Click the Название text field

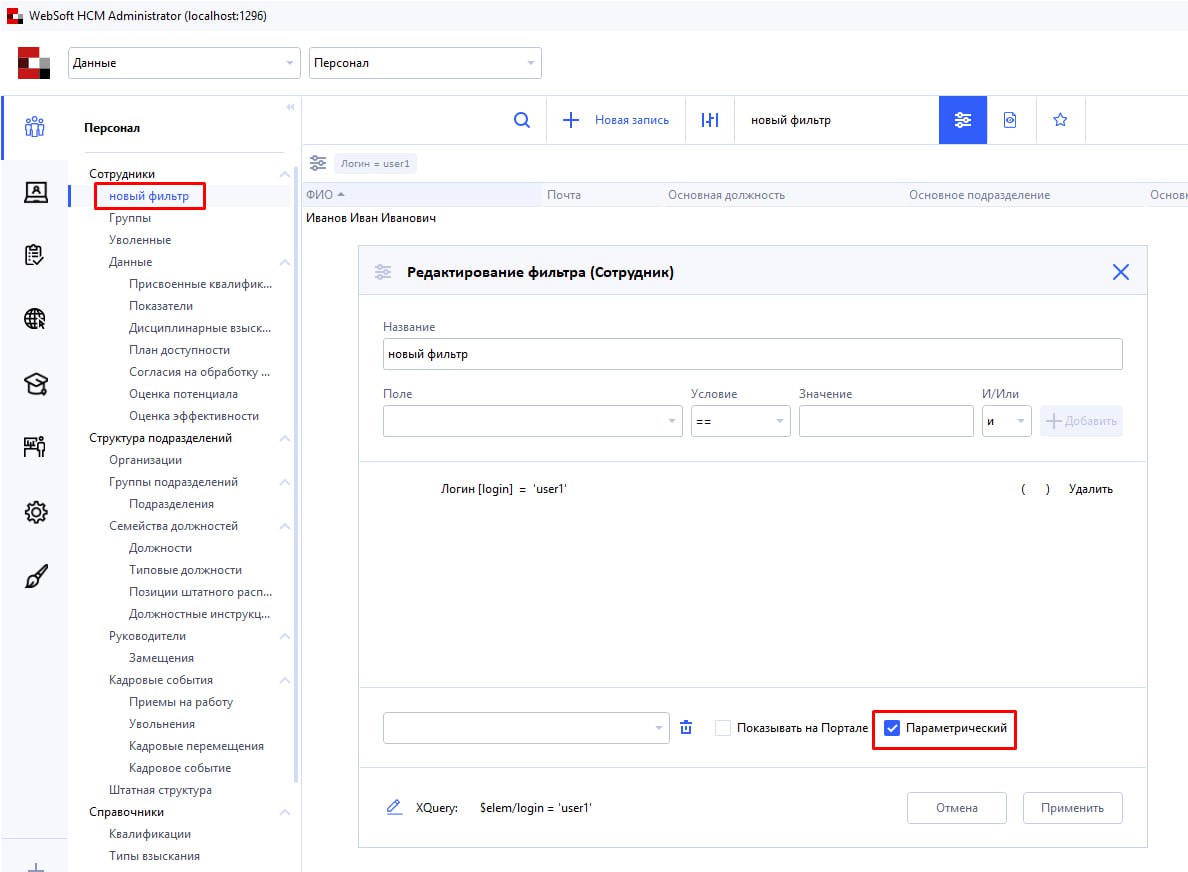(752, 354)
